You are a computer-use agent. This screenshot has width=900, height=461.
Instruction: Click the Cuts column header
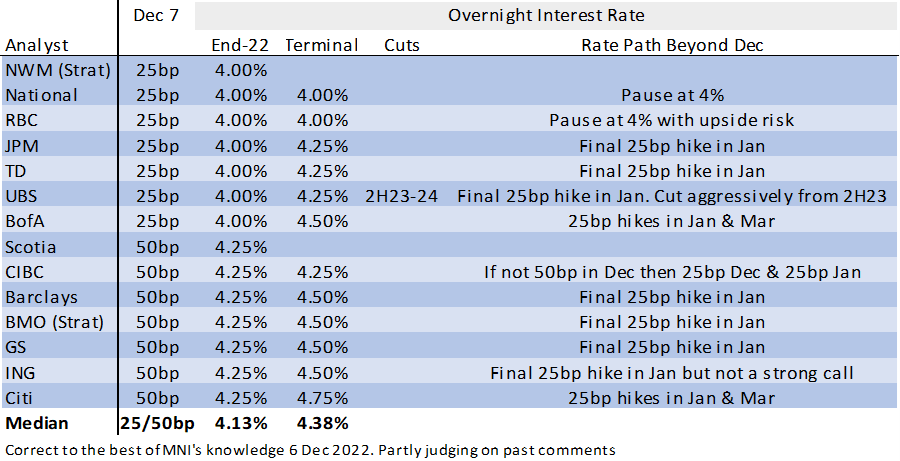click(x=402, y=46)
